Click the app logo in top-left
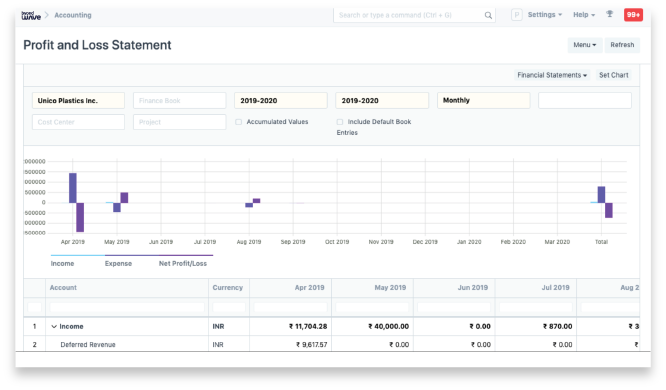 tap(31, 15)
